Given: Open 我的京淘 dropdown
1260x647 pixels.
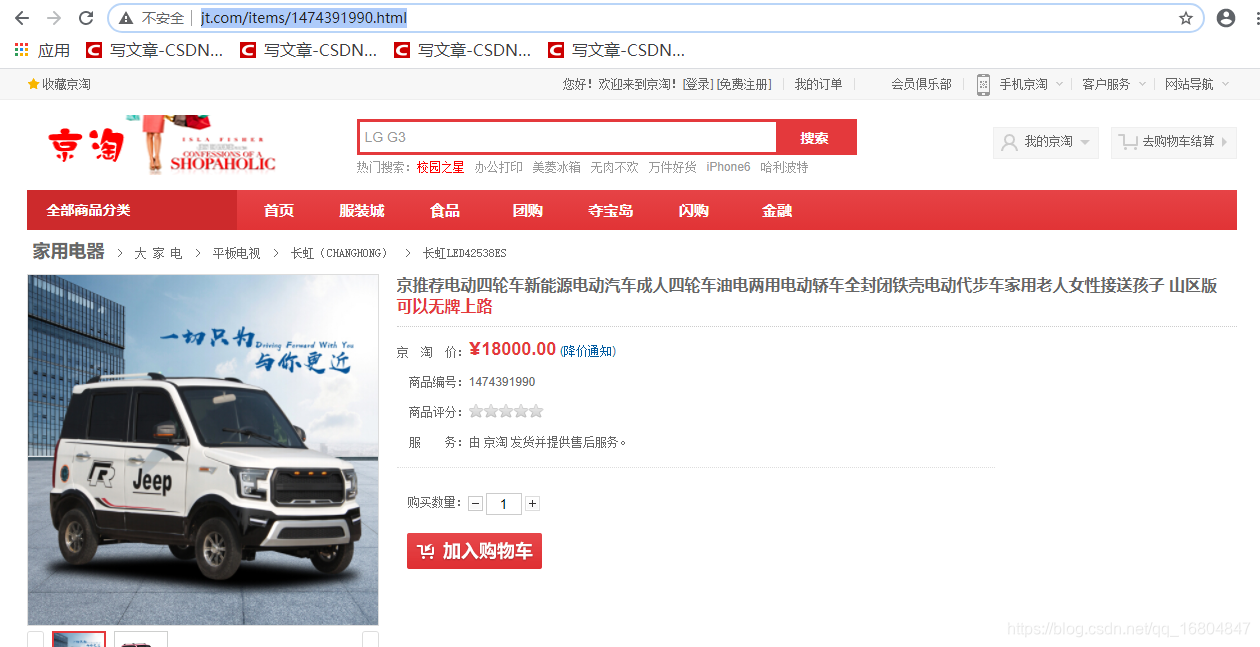Looking at the screenshot, I should [x=1046, y=142].
